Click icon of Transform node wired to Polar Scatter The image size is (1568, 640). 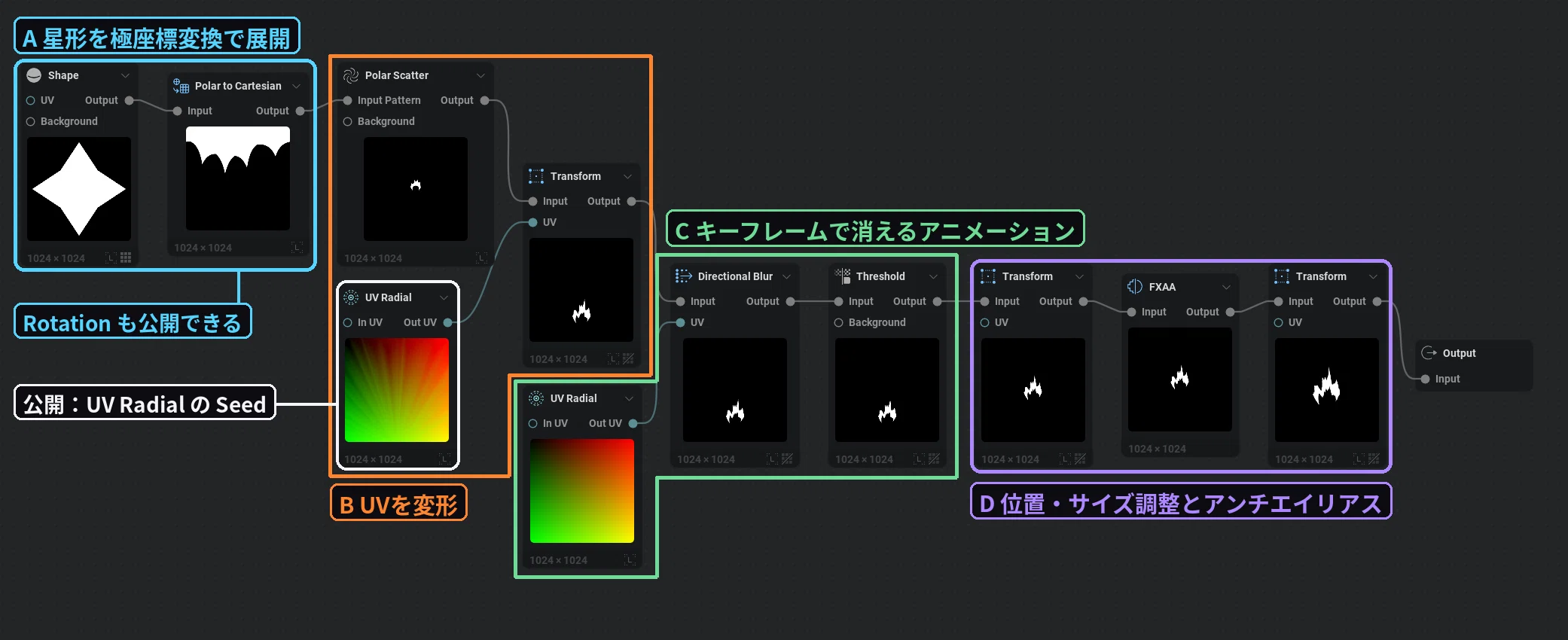[536, 176]
